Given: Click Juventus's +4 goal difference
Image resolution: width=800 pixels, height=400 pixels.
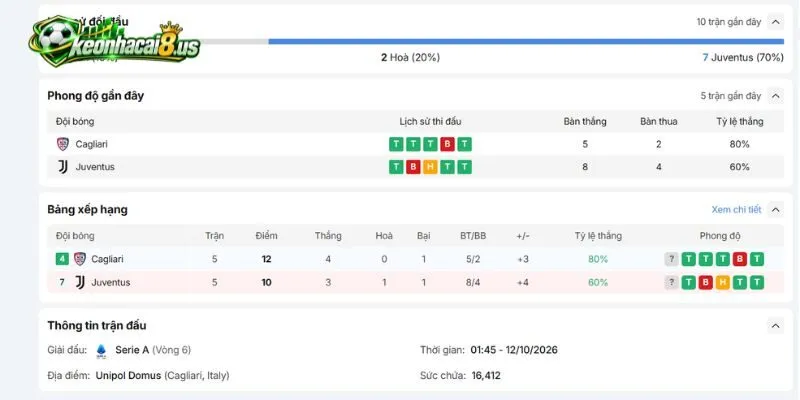Looking at the screenshot, I should (x=523, y=282).
